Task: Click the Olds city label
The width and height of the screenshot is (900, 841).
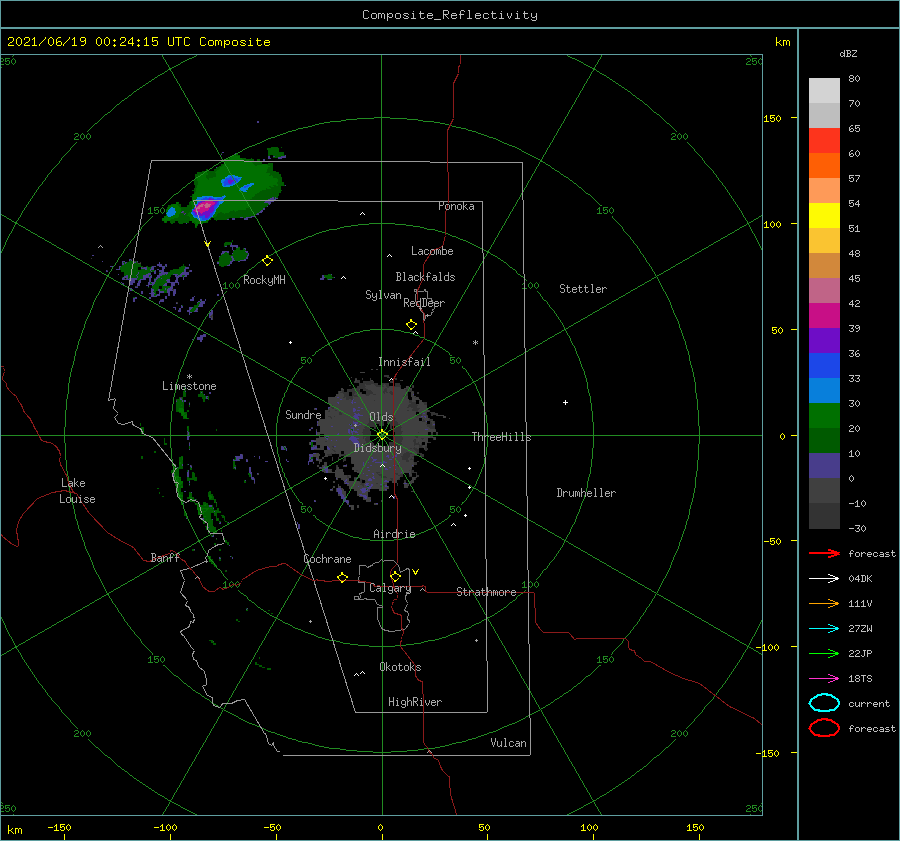Action: (x=381, y=417)
